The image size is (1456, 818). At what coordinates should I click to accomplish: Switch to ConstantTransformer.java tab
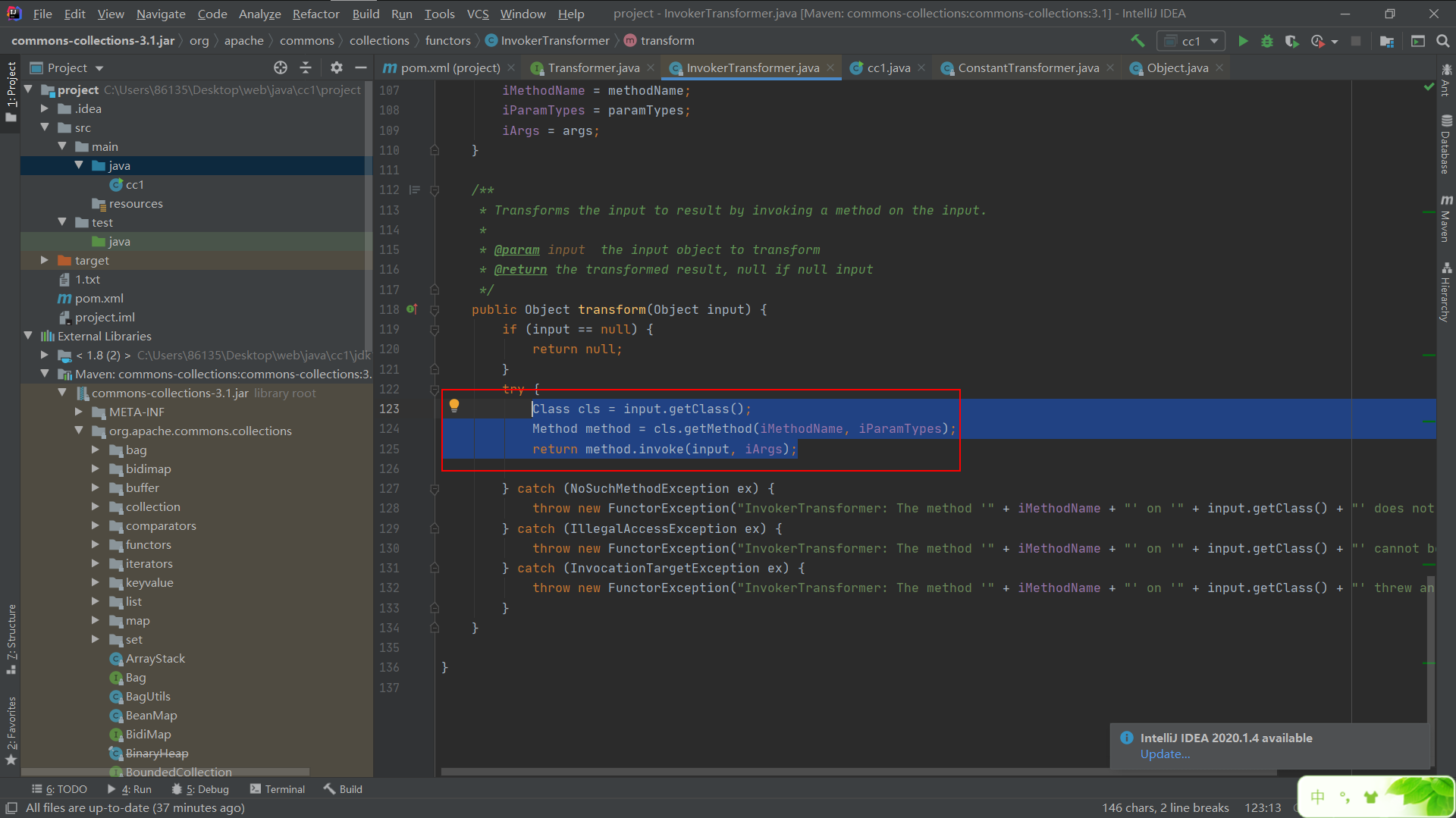pos(1028,67)
